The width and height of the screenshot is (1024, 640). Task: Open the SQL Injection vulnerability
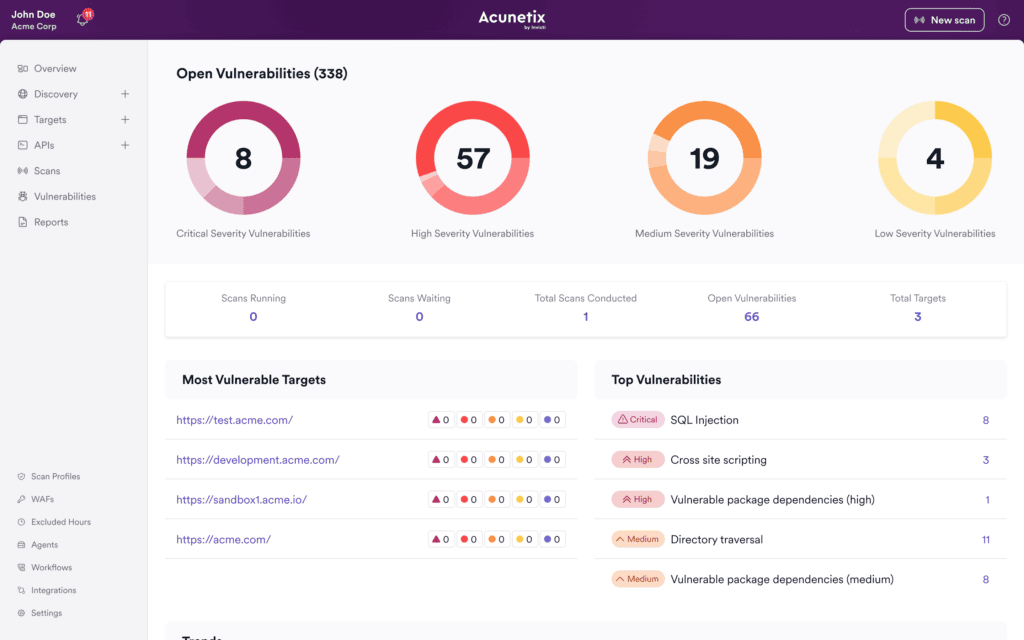(705, 420)
